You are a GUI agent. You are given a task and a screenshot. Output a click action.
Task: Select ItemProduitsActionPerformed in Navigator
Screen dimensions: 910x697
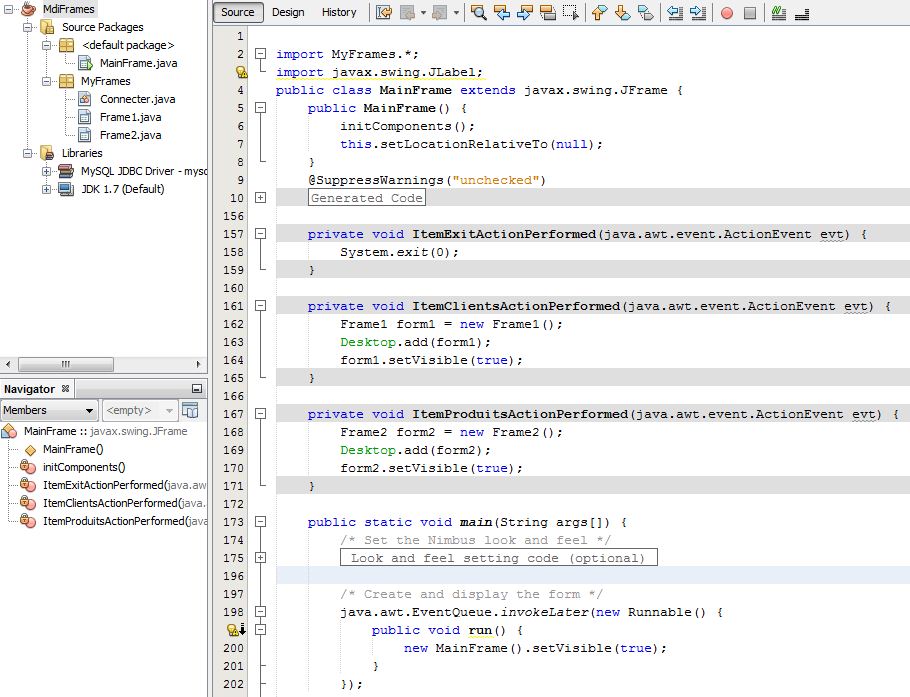pyautogui.click(x=124, y=521)
